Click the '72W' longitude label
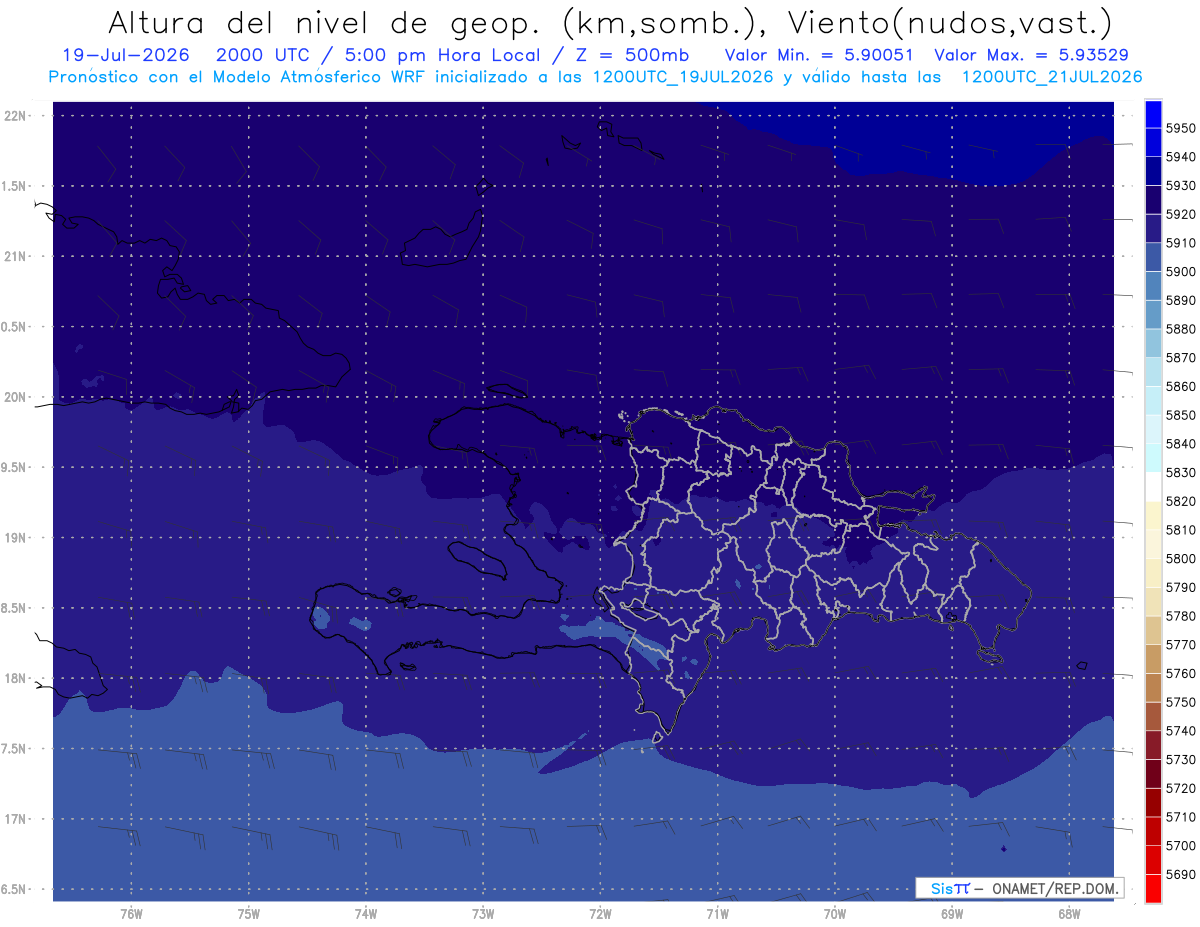The height and width of the screenshot is (927, 1200). pyautogui.click(x=600, y=914)
